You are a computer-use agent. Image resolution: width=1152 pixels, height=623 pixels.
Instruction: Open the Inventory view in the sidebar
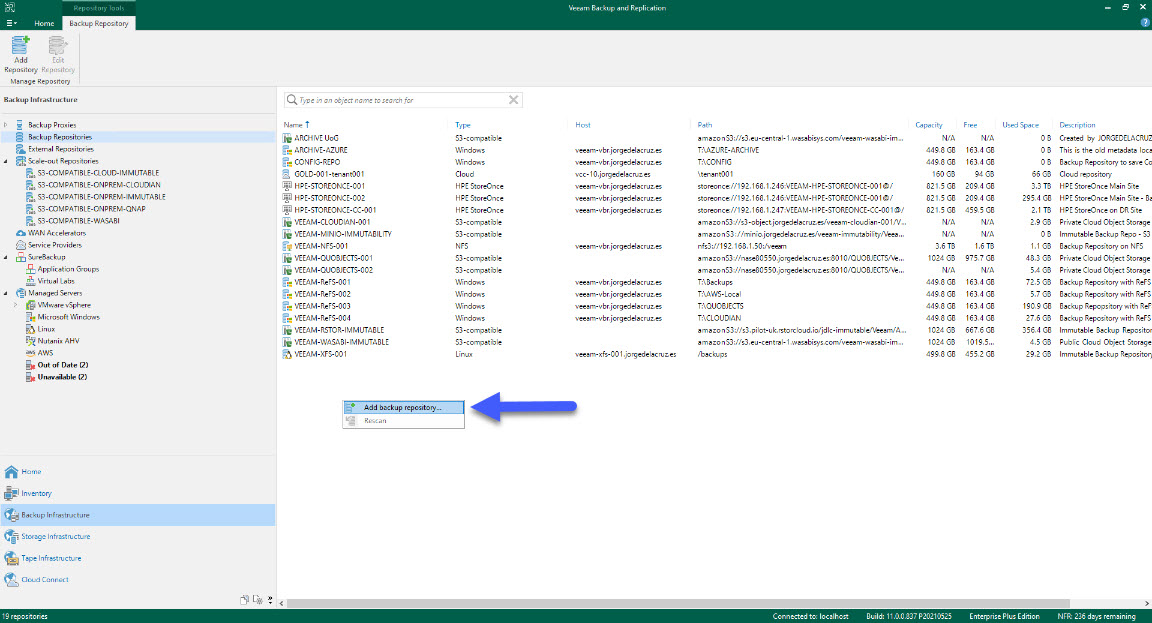[38, 493]
